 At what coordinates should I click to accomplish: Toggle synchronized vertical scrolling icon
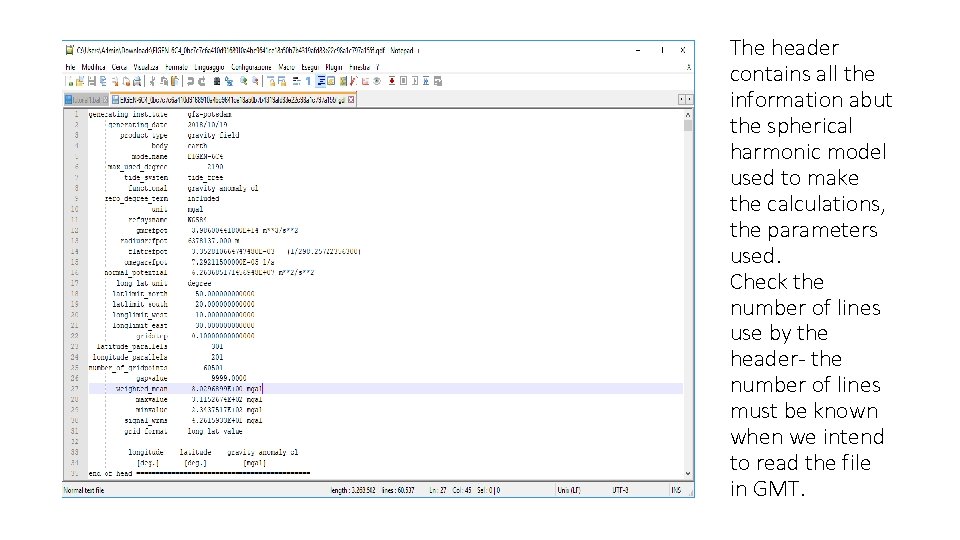272,81
